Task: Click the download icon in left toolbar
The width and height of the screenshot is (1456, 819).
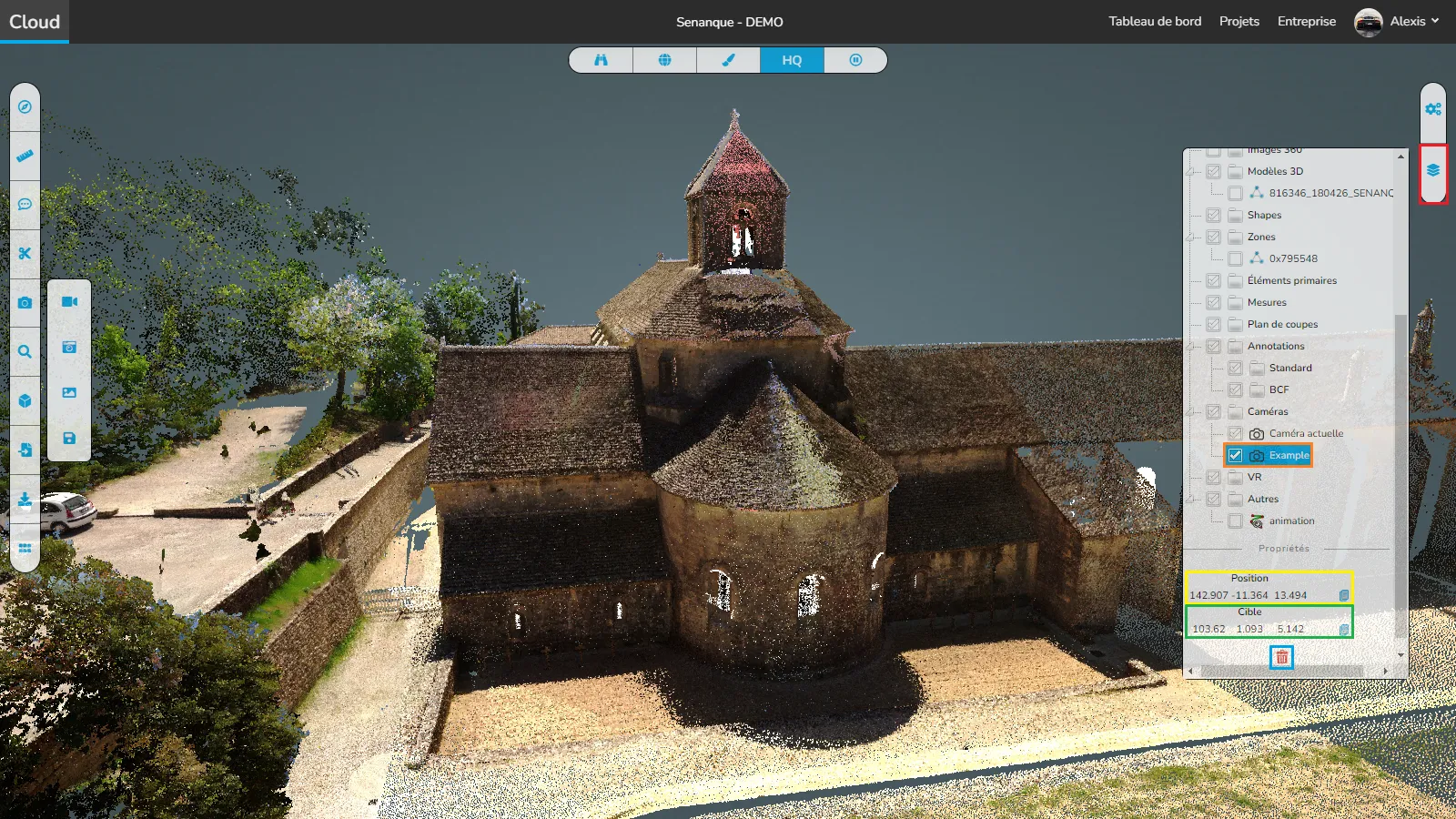Action: 25,500
